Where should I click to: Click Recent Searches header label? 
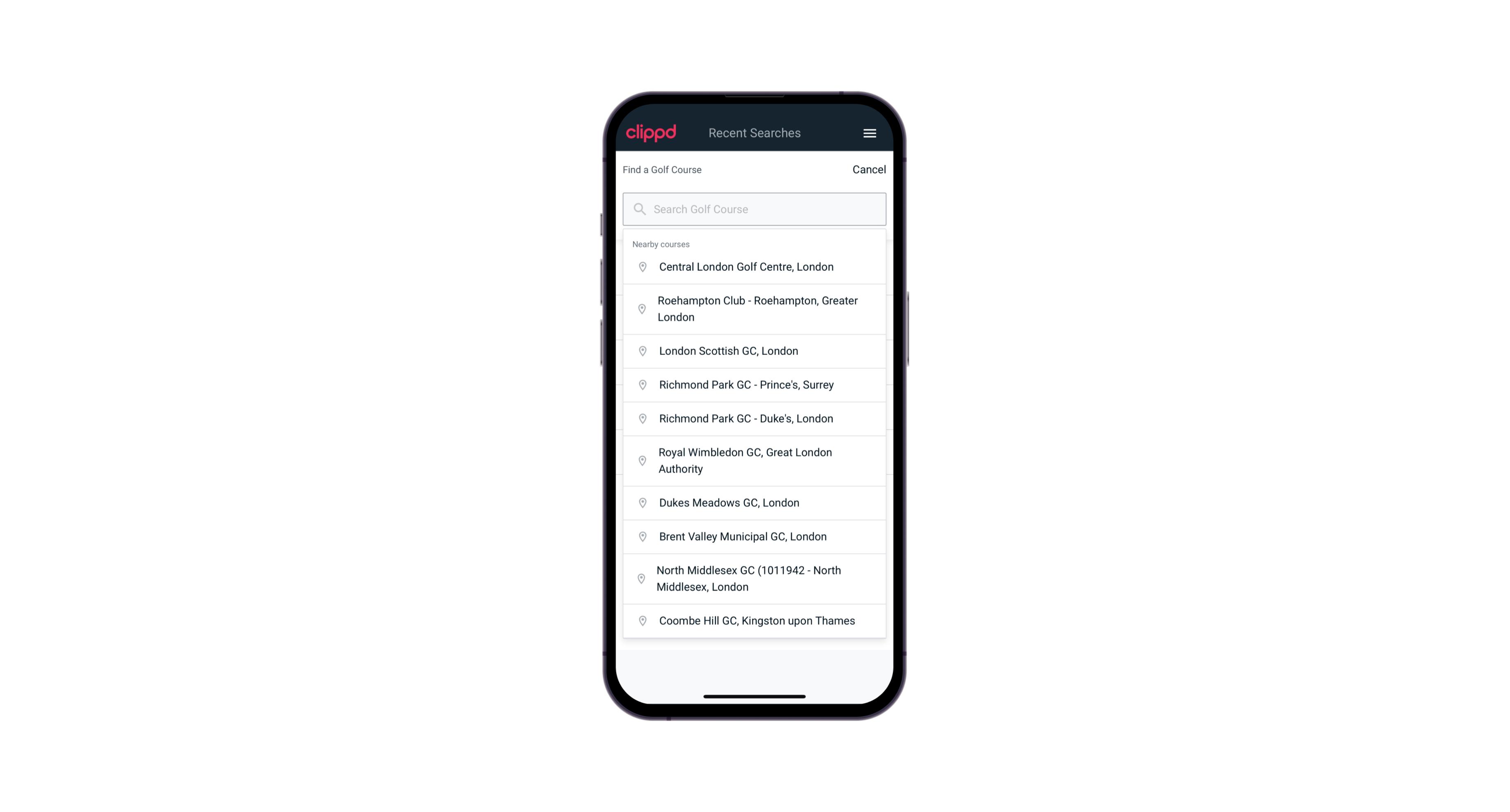coord(755,133)
